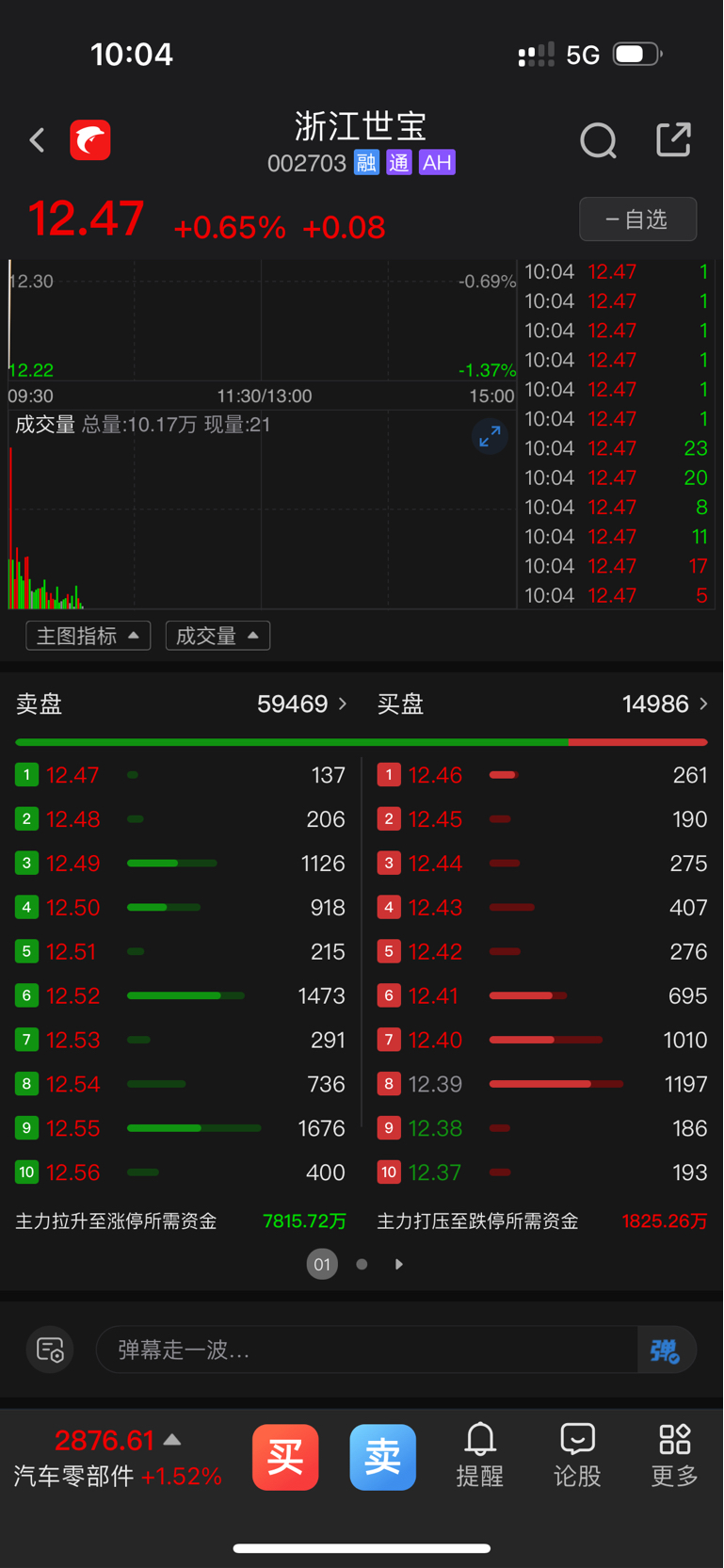Select buy price 12.45 row
724x1568 pixels.
click(x=542, y=819)
